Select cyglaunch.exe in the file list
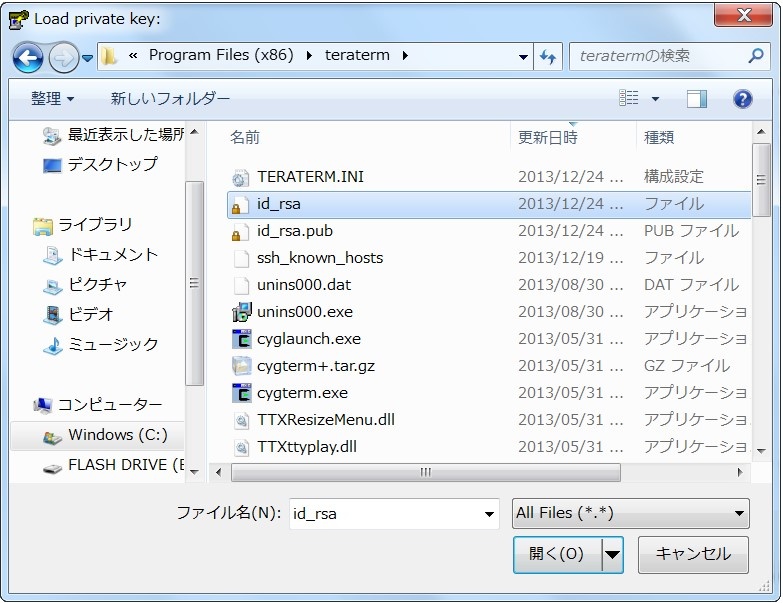783x603 pixels. coord(308,339)
